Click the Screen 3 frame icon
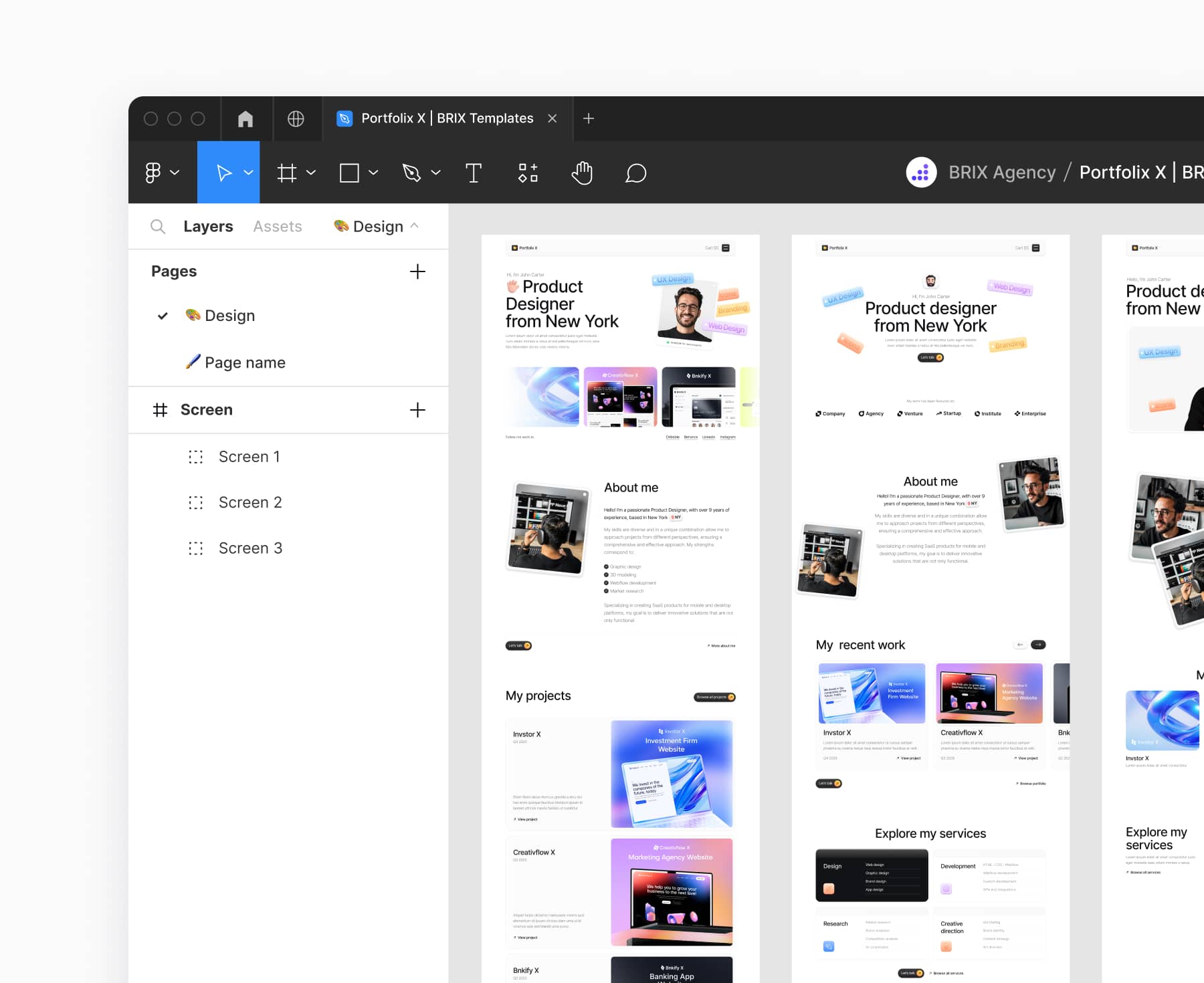Image resolution: width=1204 pixels, height=983 pixels. point(195,548)
